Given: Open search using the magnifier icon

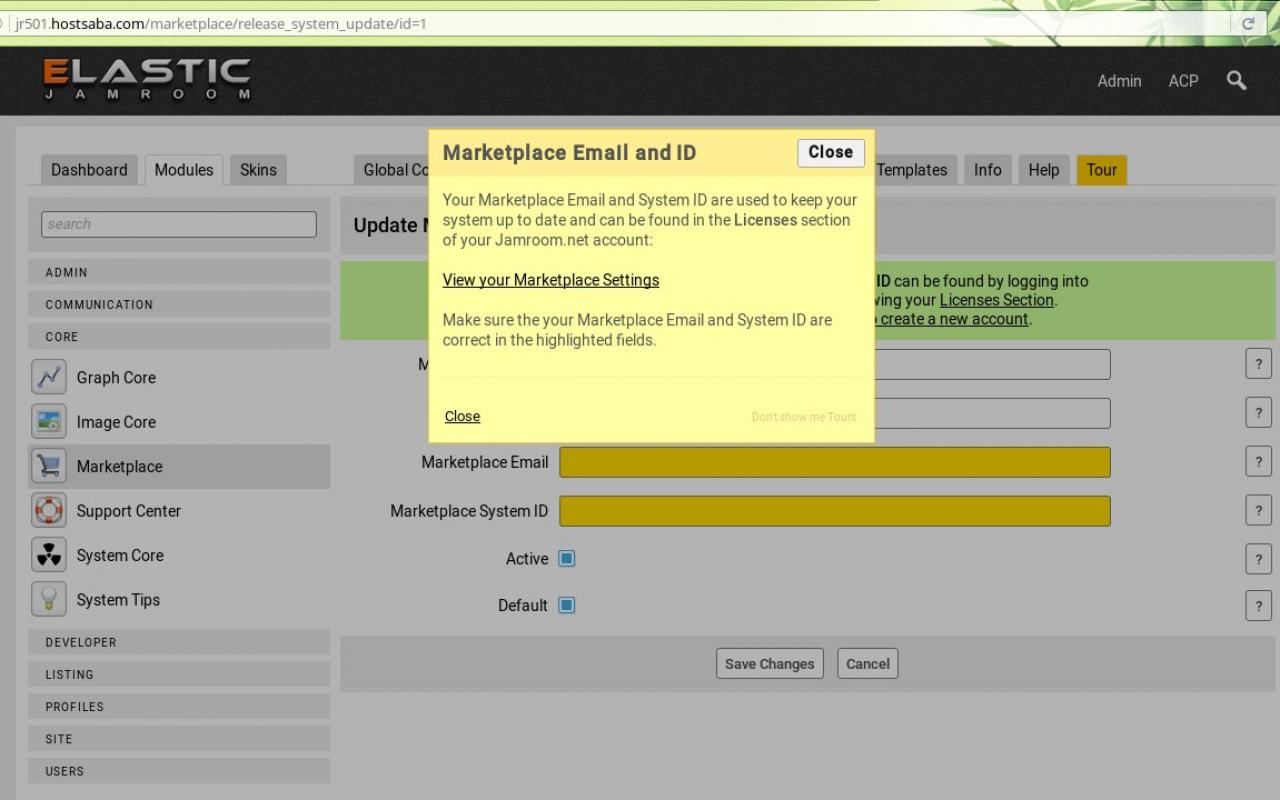Looking at the screenshot, I should pos(1236,81).
